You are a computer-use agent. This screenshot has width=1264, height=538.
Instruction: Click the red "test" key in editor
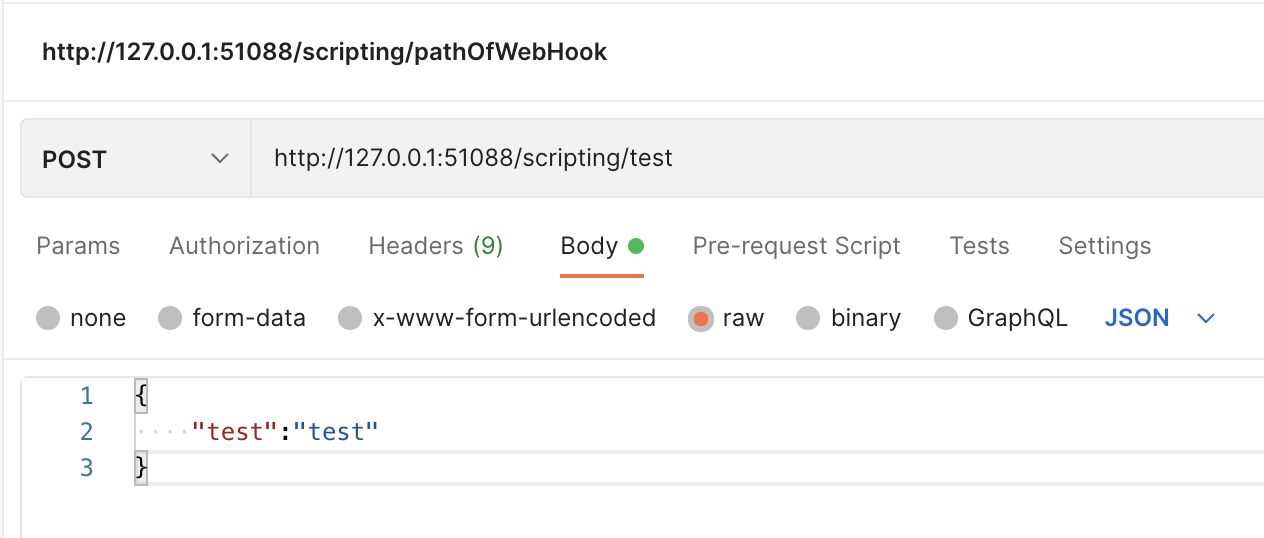(x=233, y=432)
